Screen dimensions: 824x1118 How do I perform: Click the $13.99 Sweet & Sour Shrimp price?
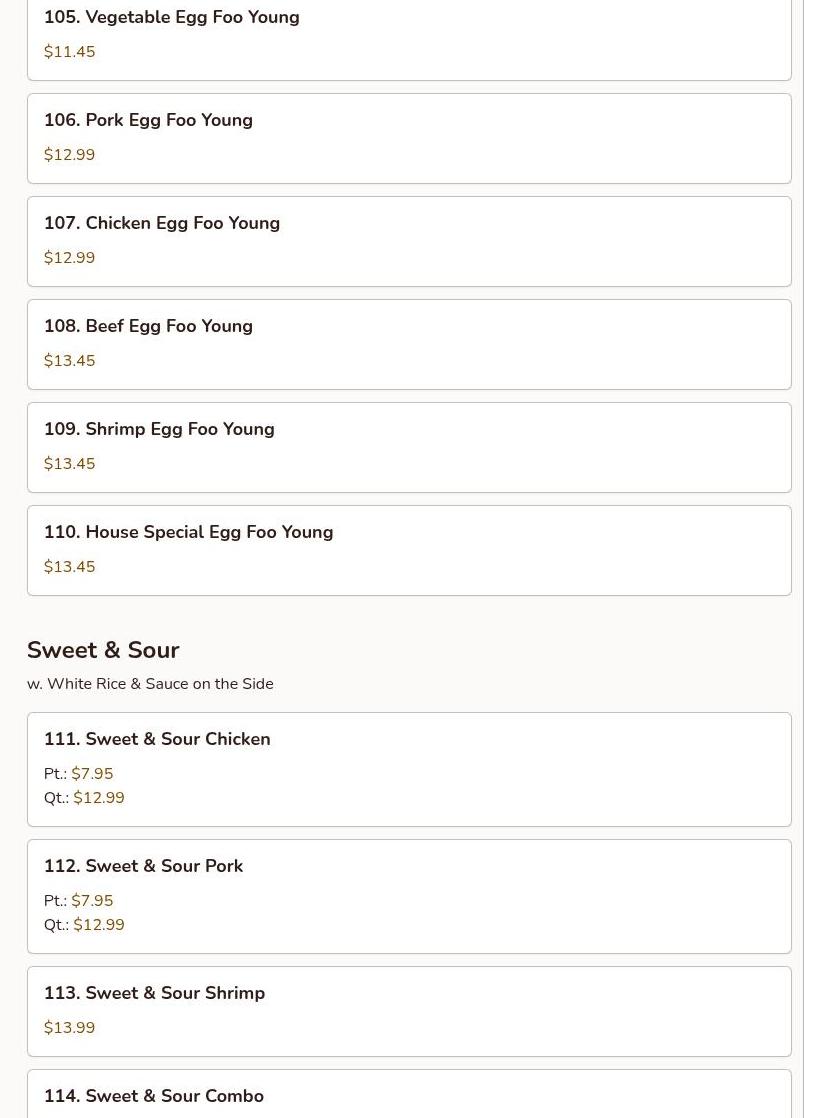point(69,1028)
